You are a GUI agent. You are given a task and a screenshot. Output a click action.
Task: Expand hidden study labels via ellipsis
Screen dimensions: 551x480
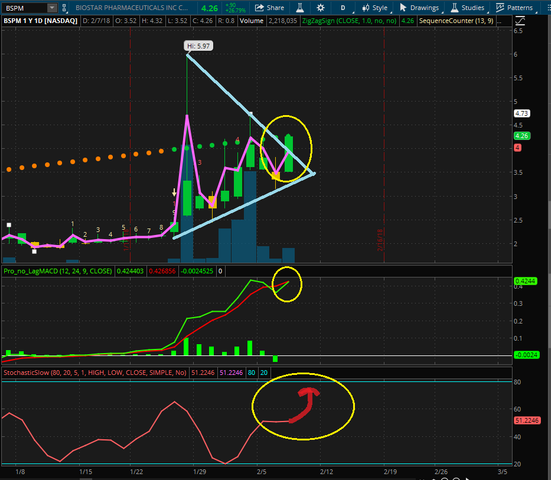(499, 21)
